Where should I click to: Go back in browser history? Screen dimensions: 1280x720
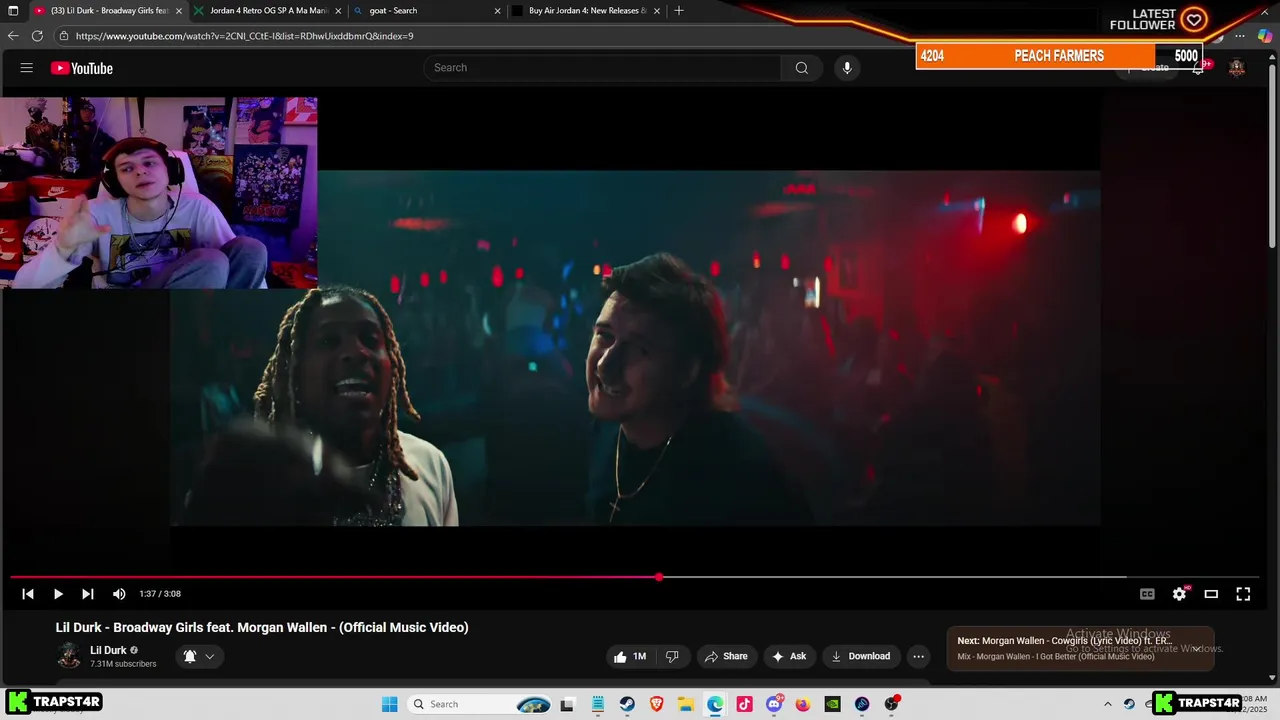[x=13, y=36]
